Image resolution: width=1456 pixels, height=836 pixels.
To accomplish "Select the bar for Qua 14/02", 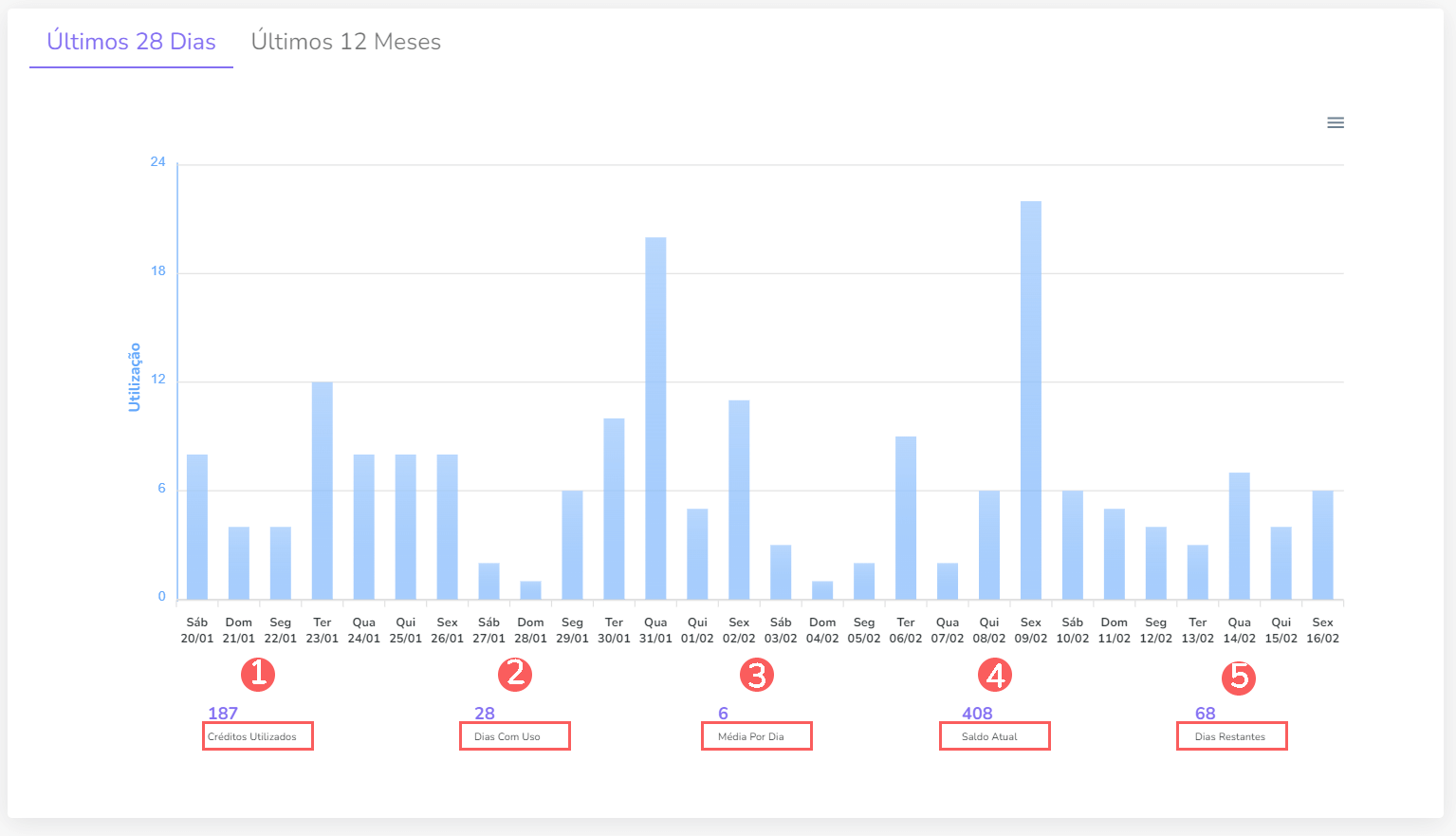I will pyautogui.click(x=1240, y=536).
